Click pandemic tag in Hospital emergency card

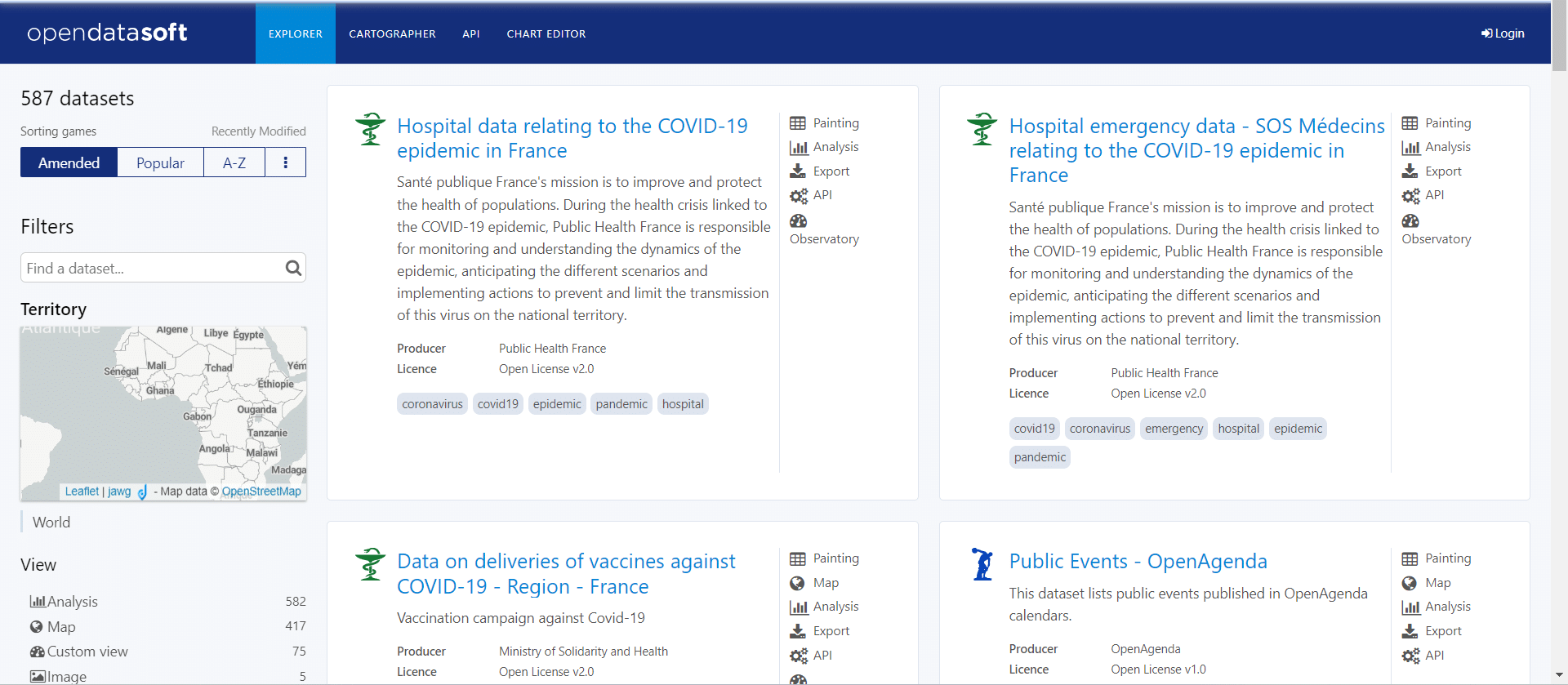1040,457
